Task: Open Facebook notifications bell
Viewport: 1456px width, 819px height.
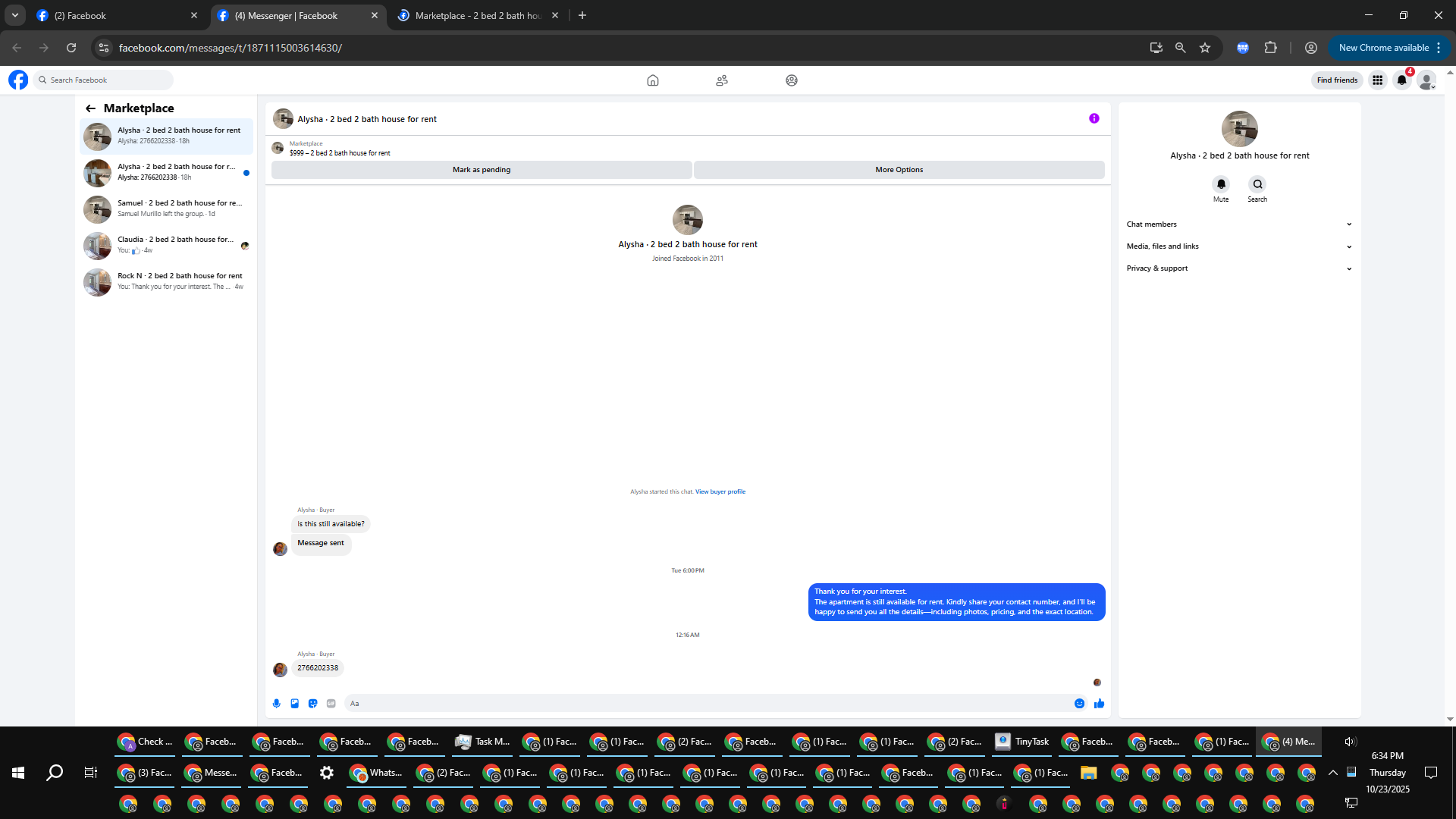Action: (1401, 80)
